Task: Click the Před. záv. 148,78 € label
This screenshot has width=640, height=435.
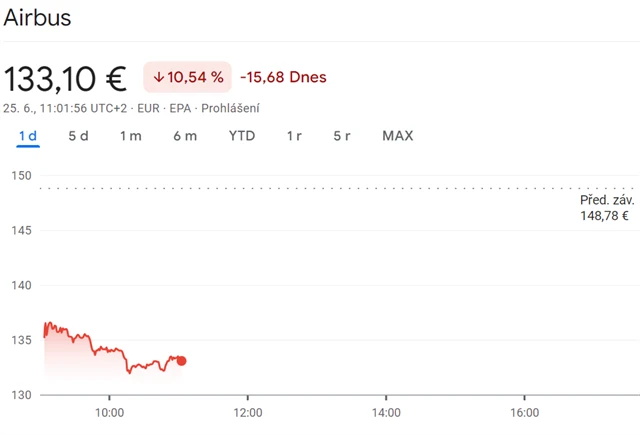Action: 603,208
